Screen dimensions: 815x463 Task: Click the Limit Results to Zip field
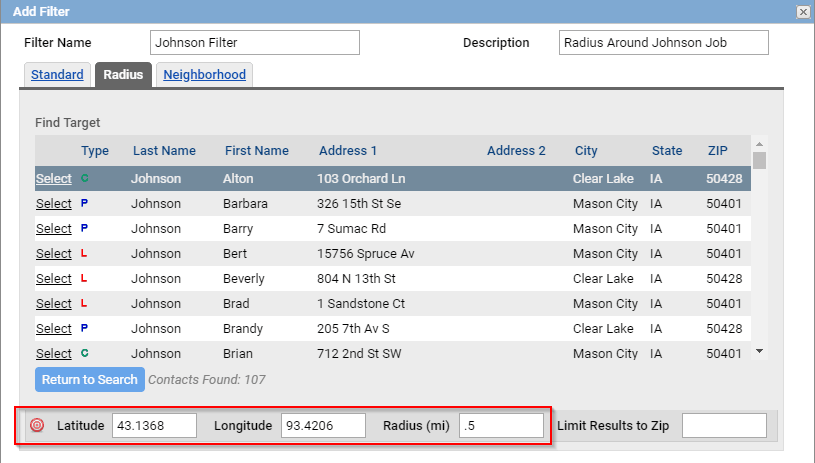(x=724, y=426)
